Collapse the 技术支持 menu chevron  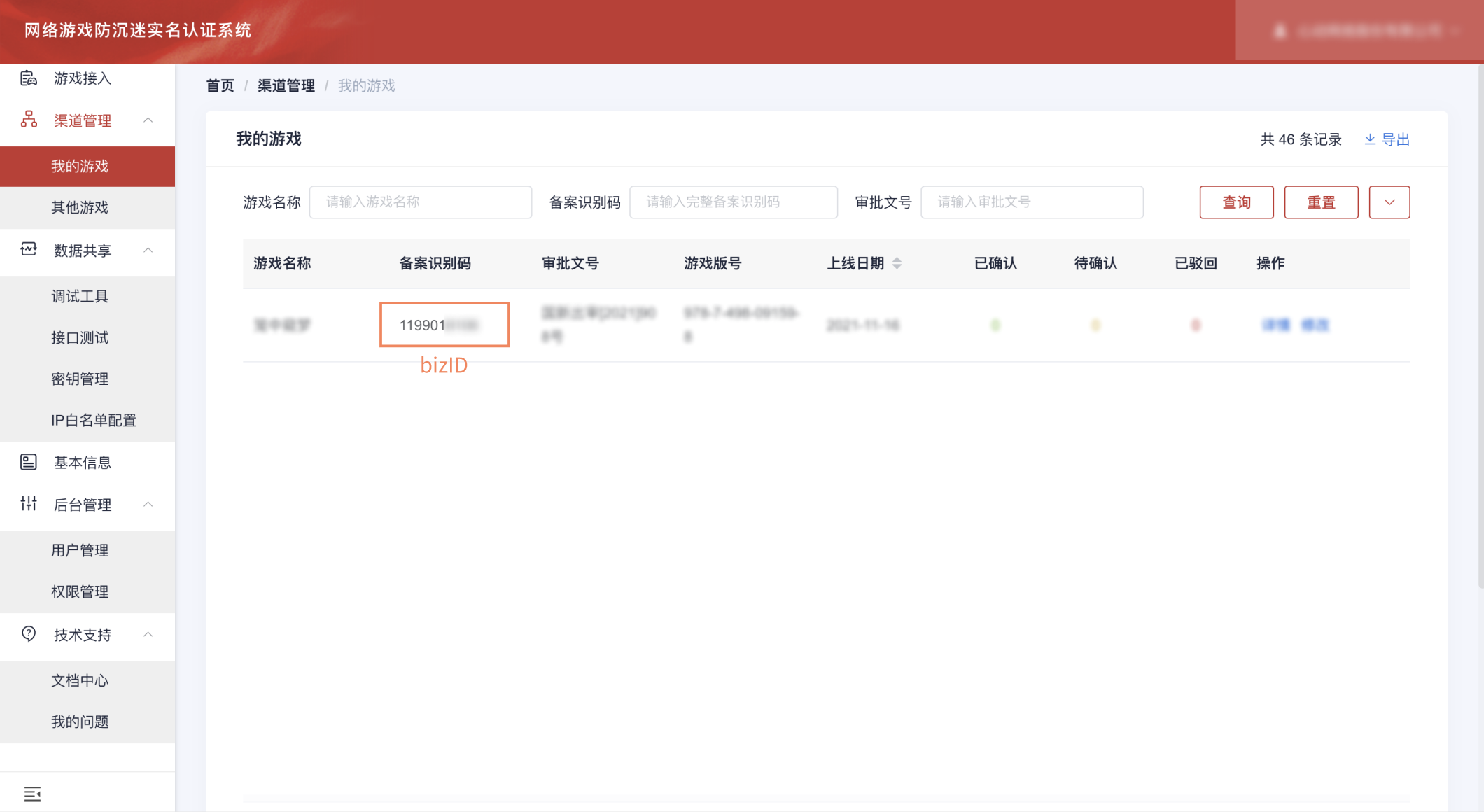click(148, 635)
